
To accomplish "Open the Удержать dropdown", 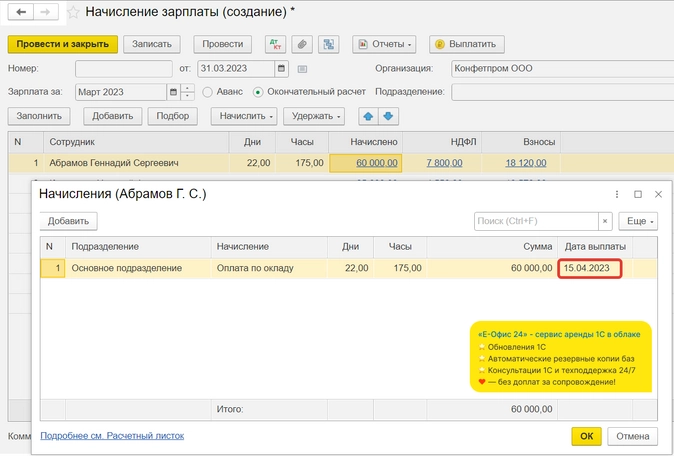I will point(311,116).
